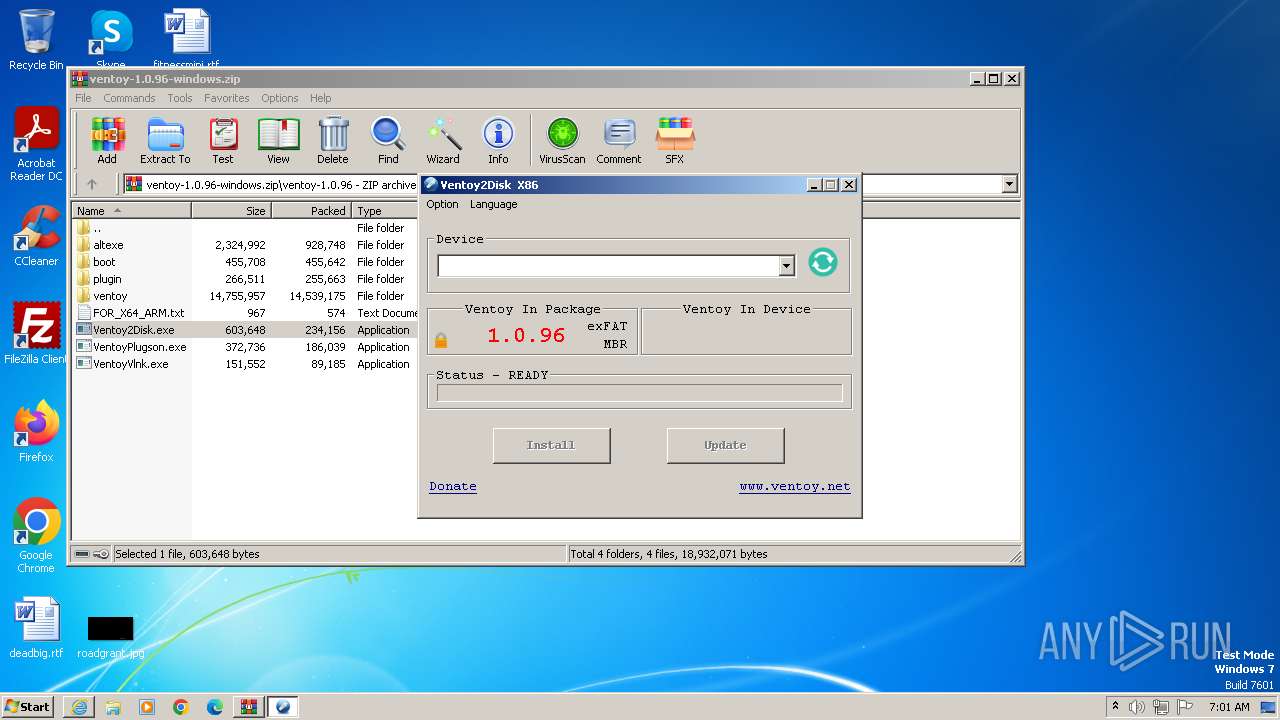Sort files by the Name column
The width and height of the screenshot is (1280, 720).
[x=131, y=211]
